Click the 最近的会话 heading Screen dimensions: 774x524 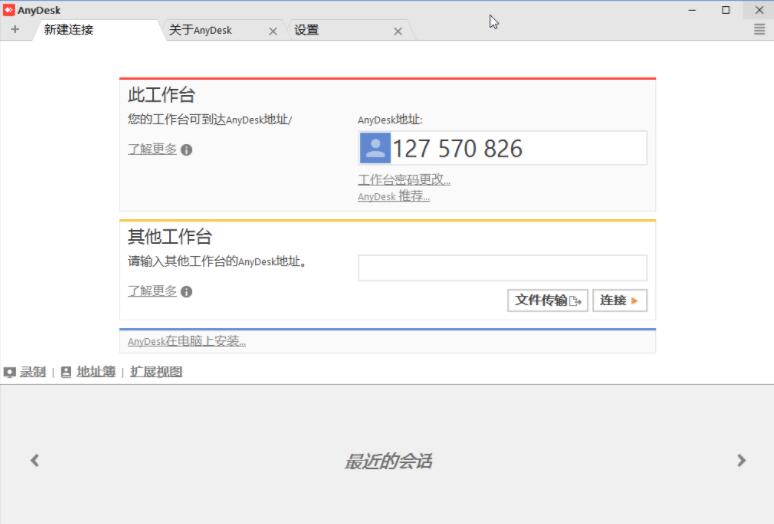[x=388, y=461]
